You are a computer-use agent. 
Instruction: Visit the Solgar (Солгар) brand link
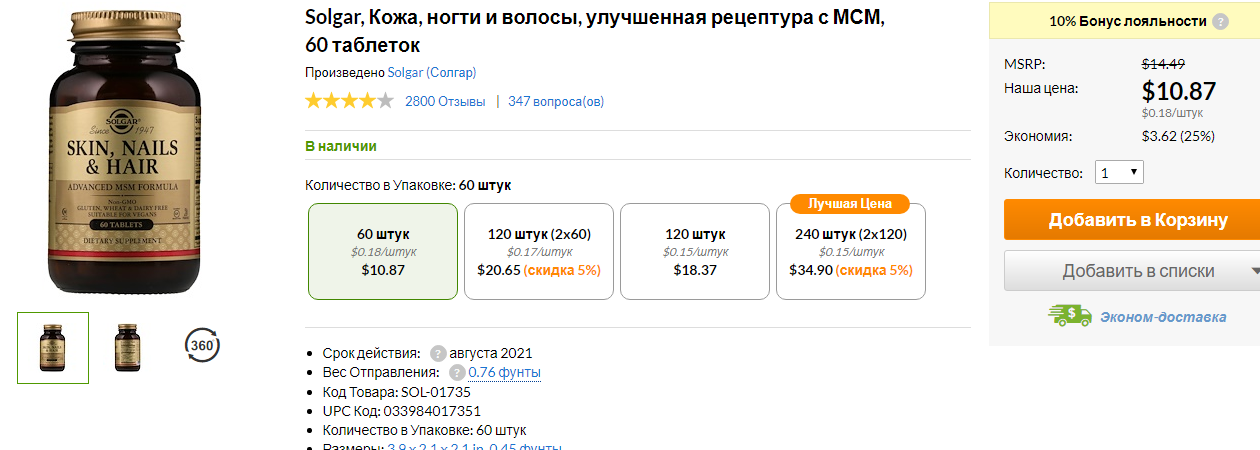coord(432,72)
